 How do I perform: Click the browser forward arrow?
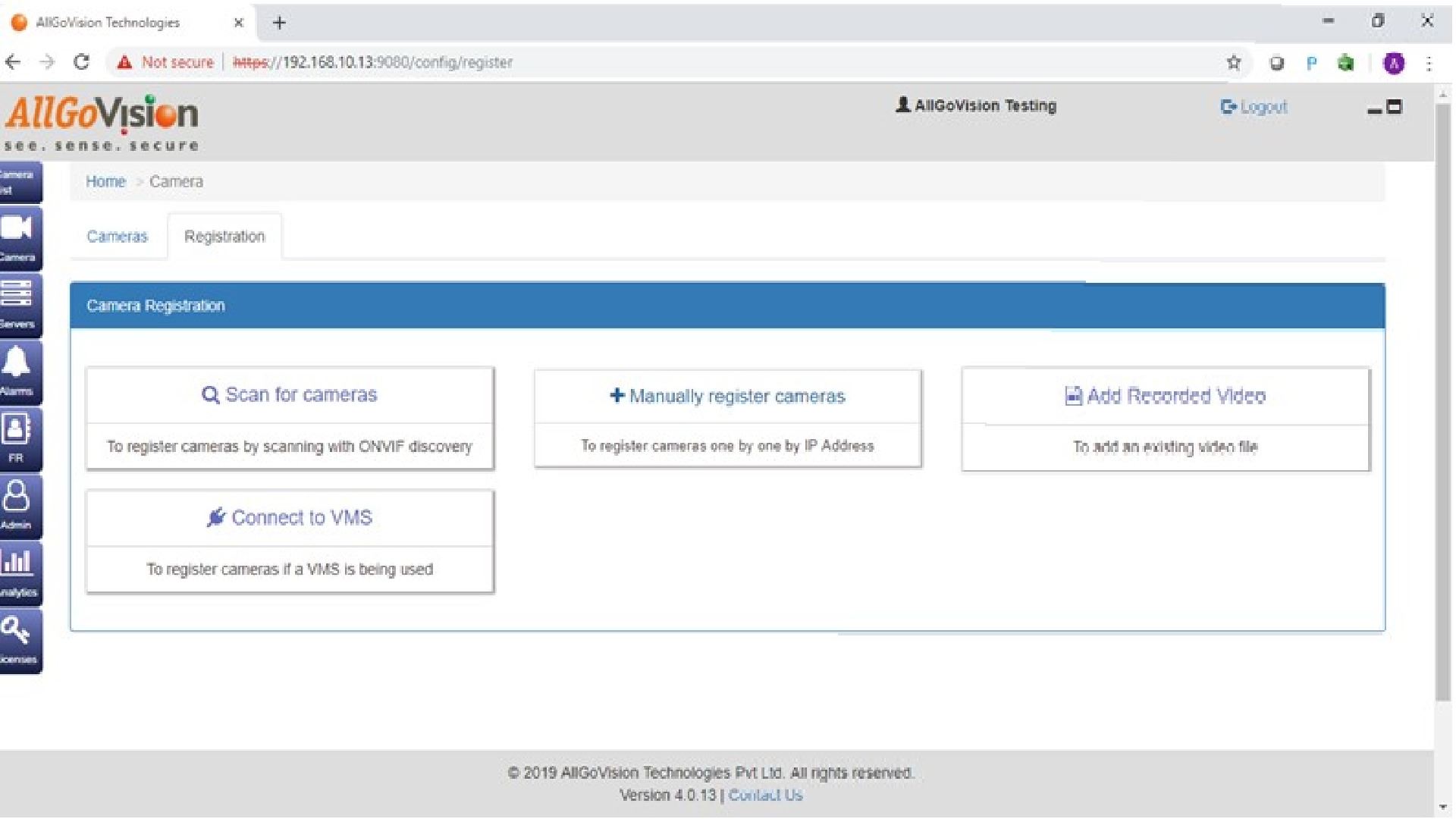47,62
